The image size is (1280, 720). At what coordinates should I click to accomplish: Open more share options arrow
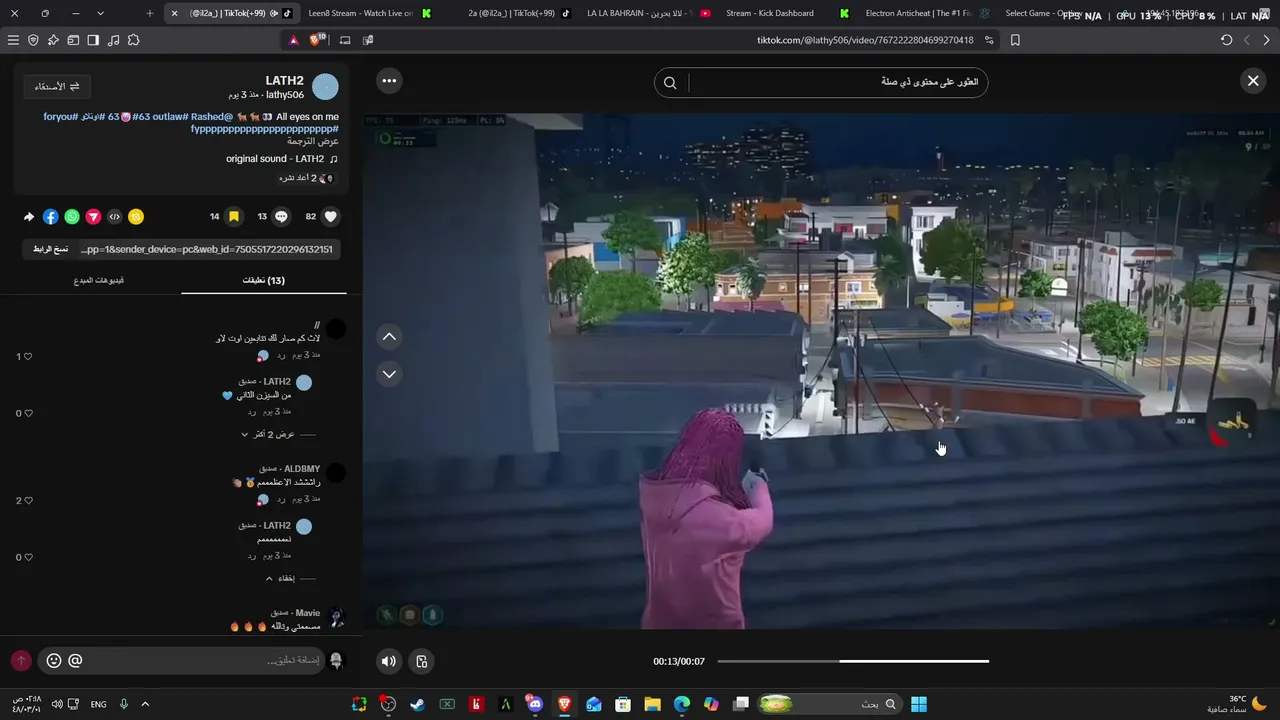pos(29,216)
